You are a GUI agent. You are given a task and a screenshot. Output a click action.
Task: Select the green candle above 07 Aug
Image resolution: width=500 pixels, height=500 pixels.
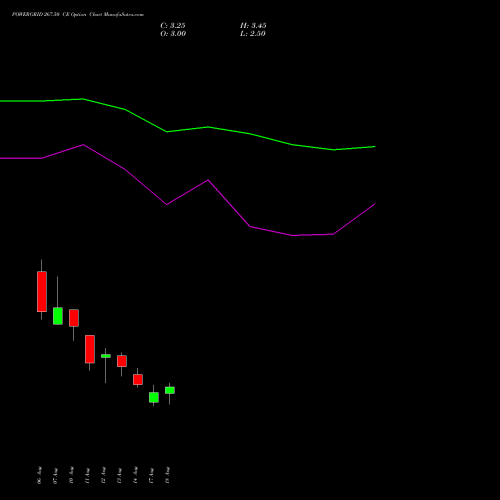tap(58, 316)
